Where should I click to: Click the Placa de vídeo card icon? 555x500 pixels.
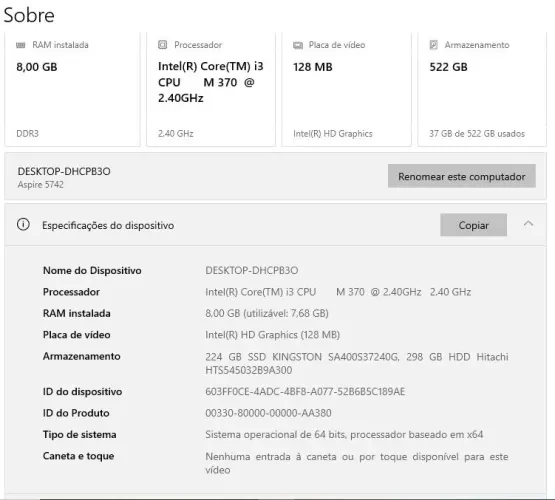tap(298, 45)
